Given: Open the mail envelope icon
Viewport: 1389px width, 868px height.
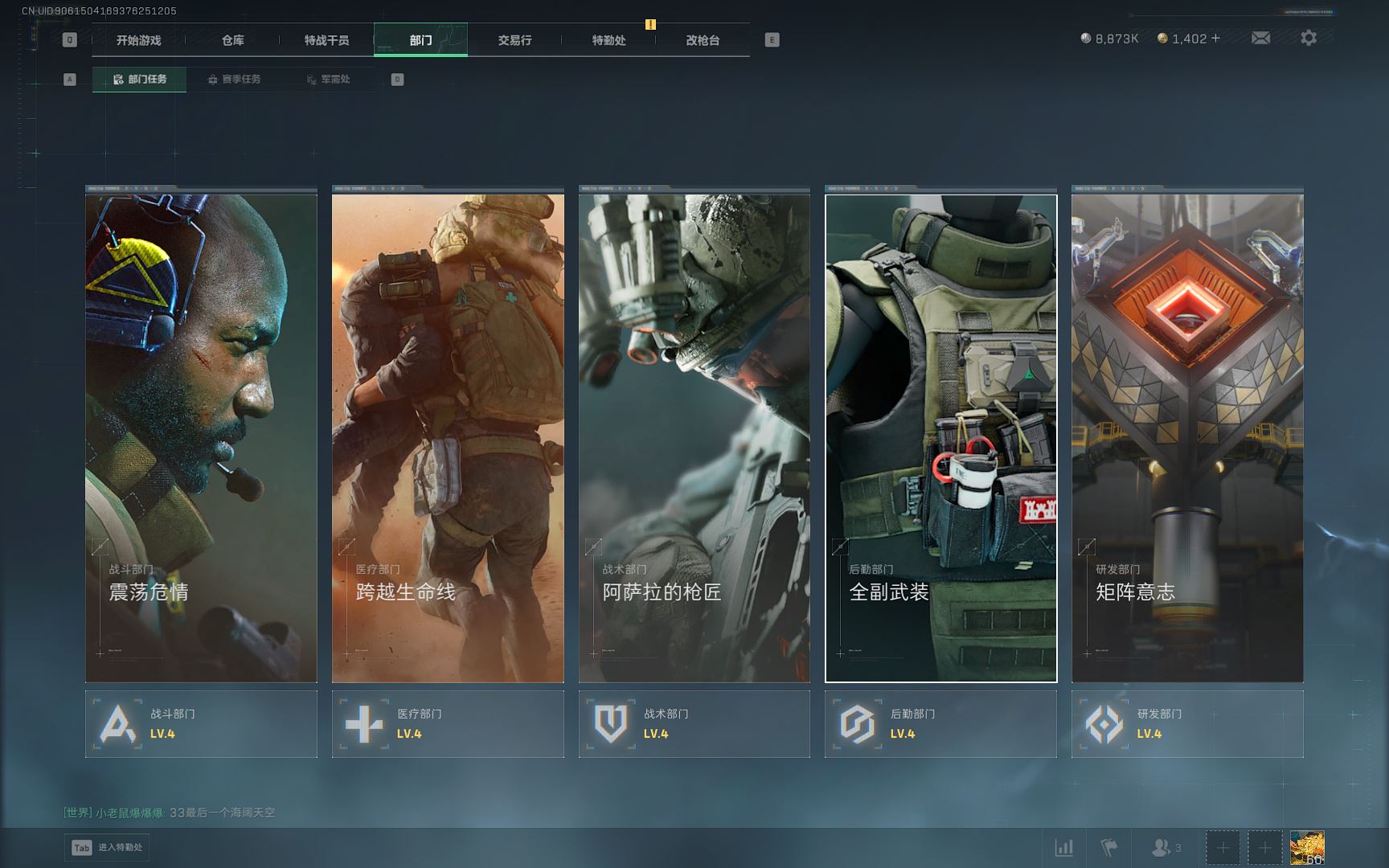Looking at the screenshot, I should pyautogui.click(x=1260, y=38).
